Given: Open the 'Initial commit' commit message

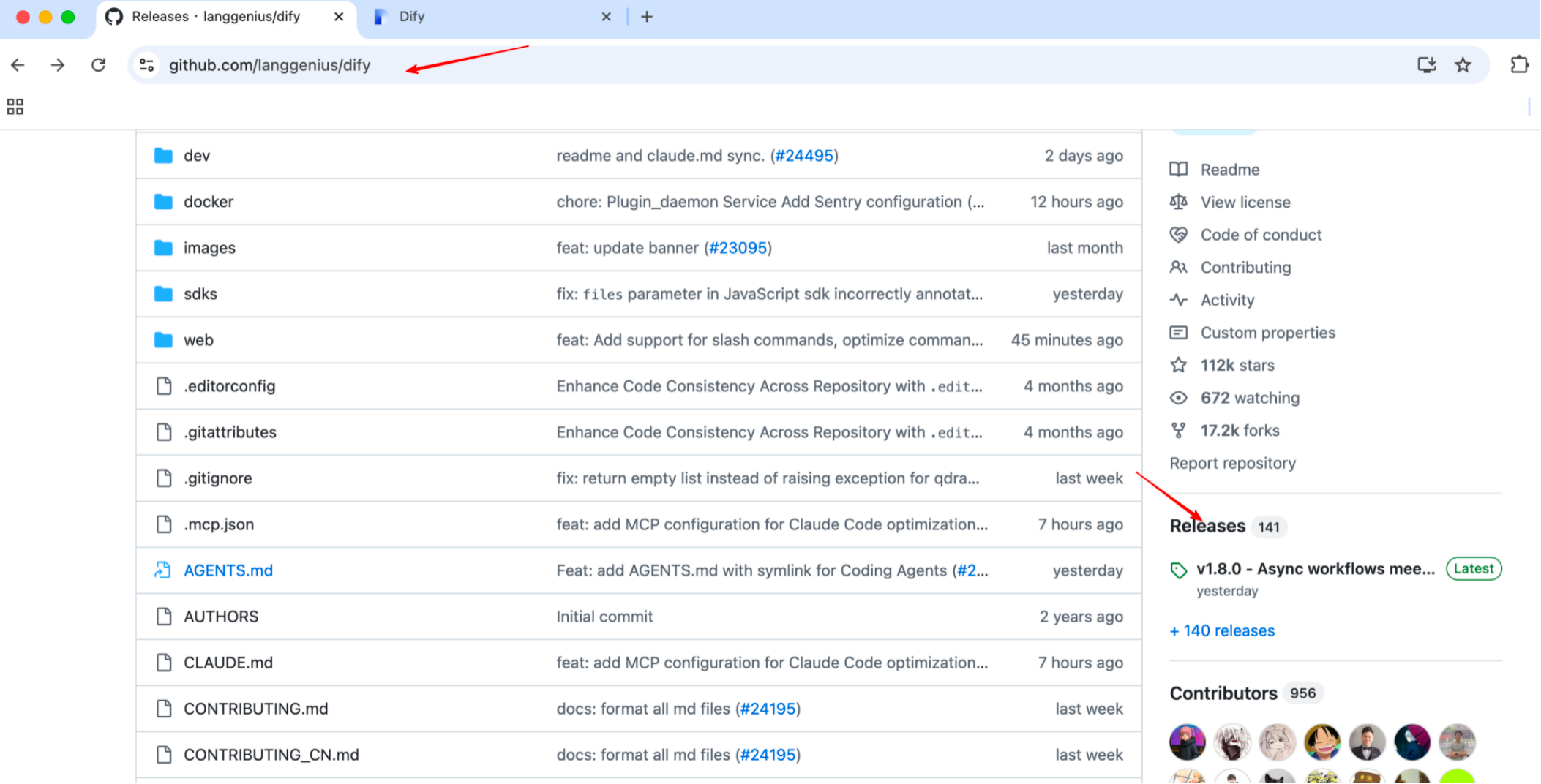Looking at the screenshot, I should tap(604, 617).
